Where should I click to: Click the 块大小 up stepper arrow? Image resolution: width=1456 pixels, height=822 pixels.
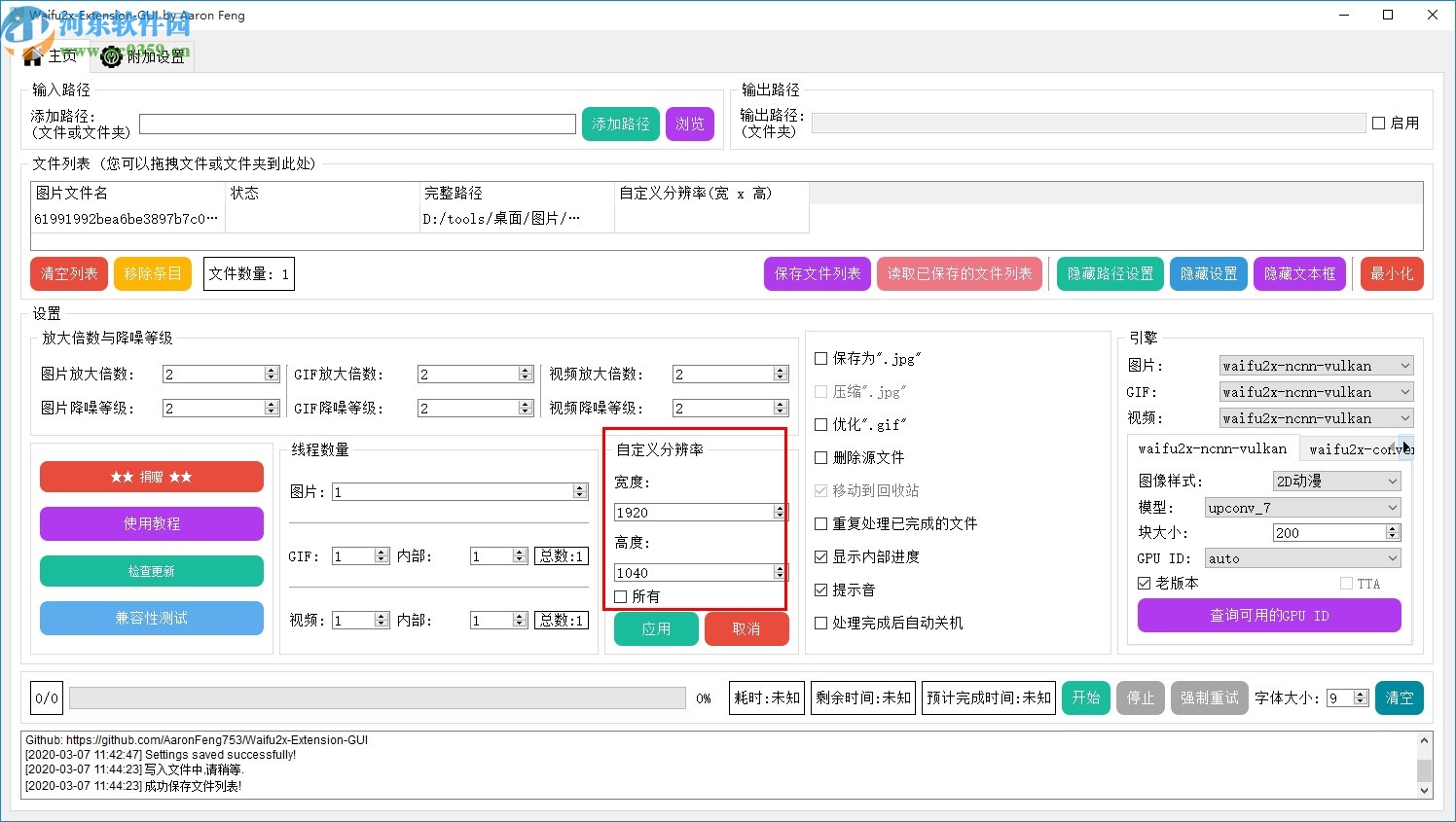(1394, 528)
